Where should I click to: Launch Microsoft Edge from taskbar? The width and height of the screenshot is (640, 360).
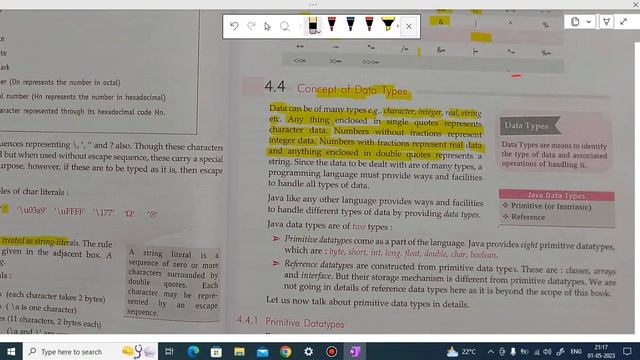193,351
